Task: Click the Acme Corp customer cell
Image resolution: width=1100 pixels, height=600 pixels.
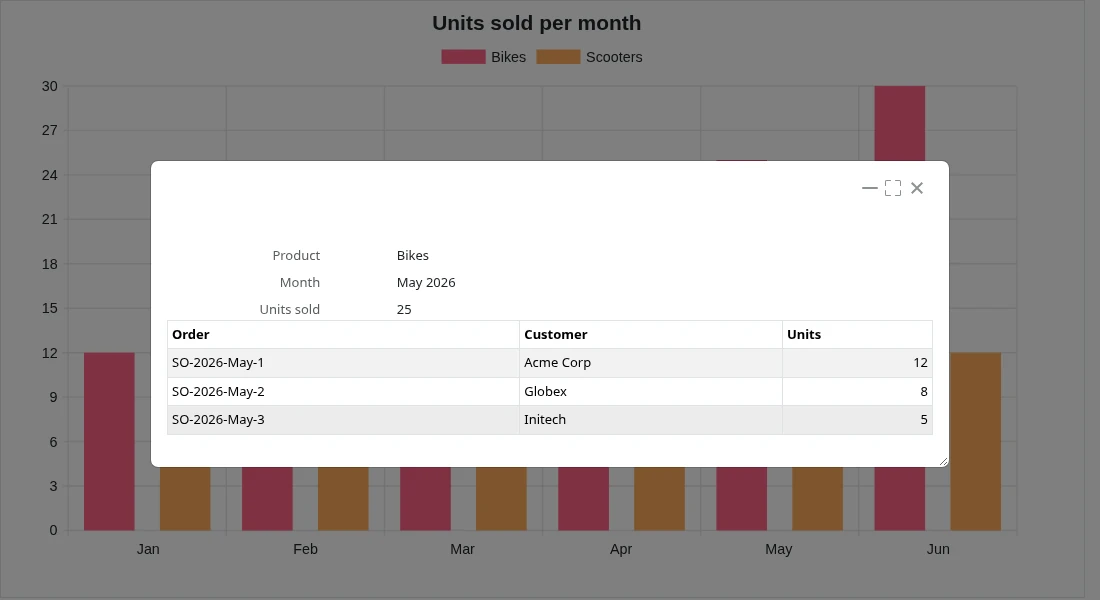Action: pyautogui.click(x=651, y=363)
